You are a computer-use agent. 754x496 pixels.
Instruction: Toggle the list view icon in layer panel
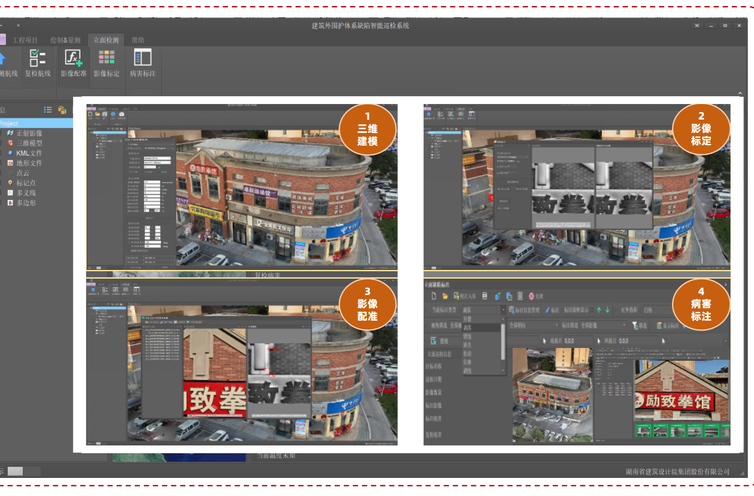click(48, 110)
